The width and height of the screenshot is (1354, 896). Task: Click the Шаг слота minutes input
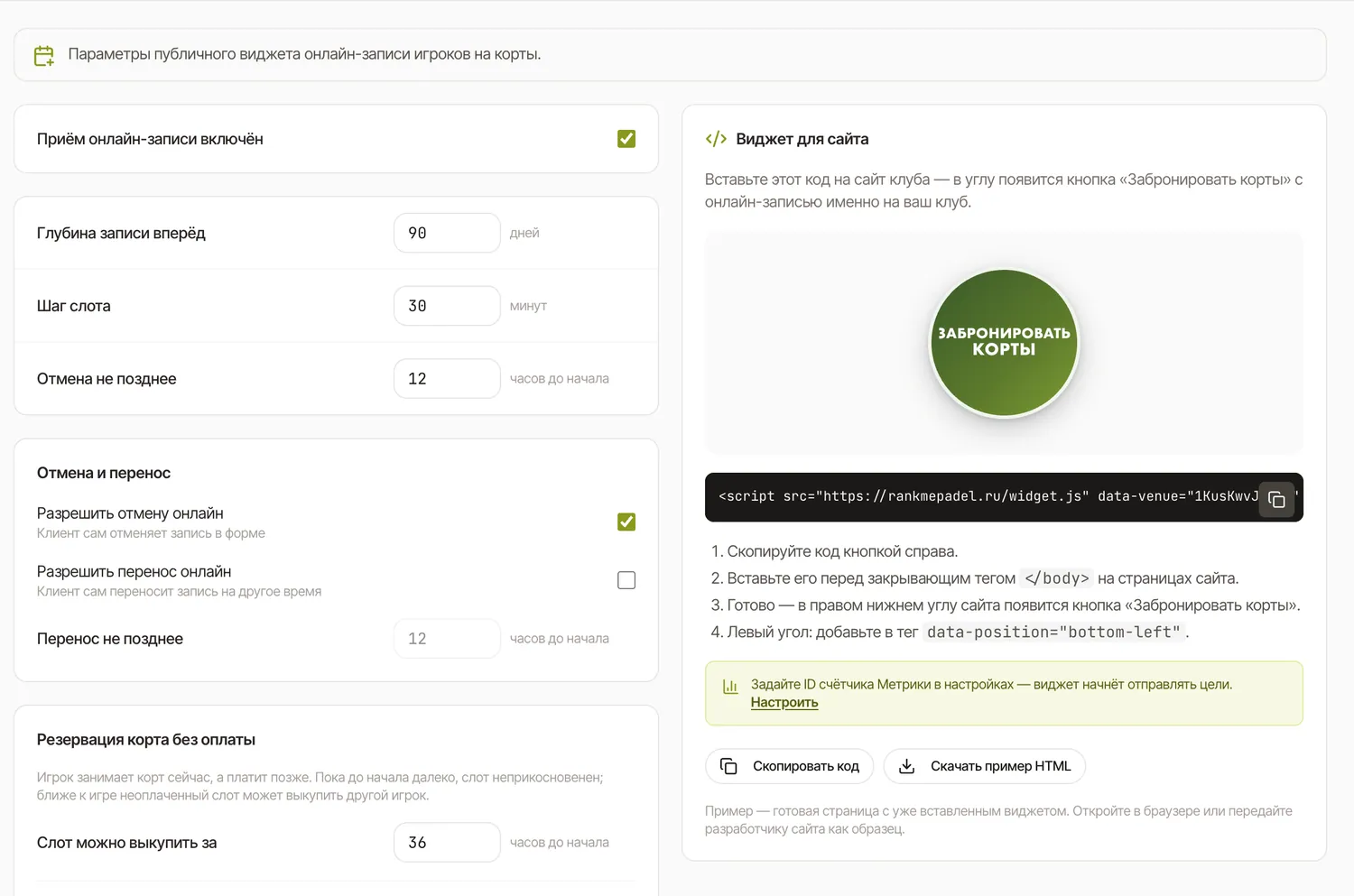coord(447,306)
